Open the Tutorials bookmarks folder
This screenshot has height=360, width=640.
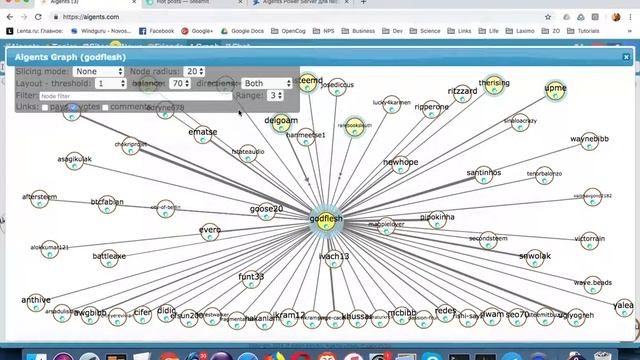583,31
